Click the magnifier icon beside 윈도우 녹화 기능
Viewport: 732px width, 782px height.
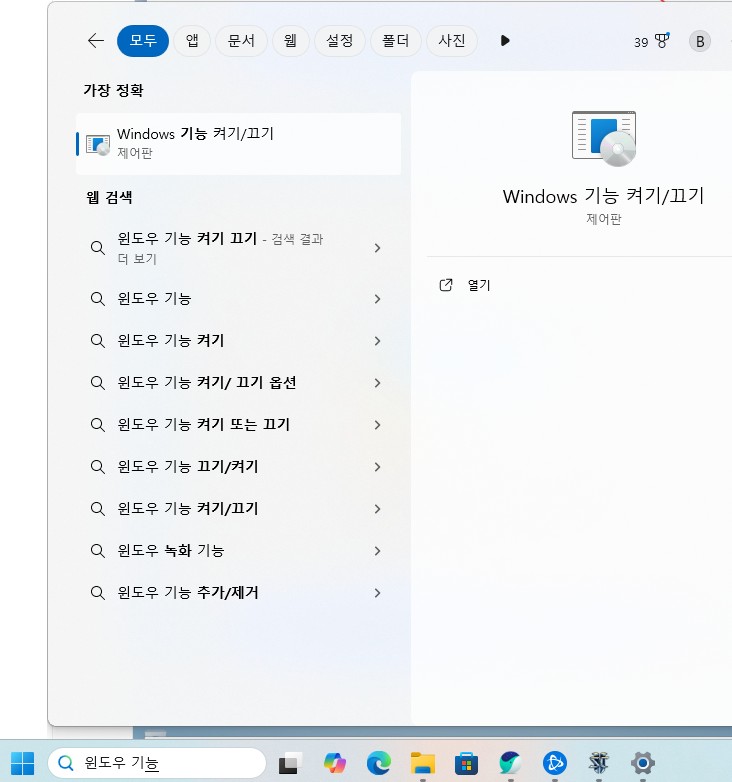98,551
